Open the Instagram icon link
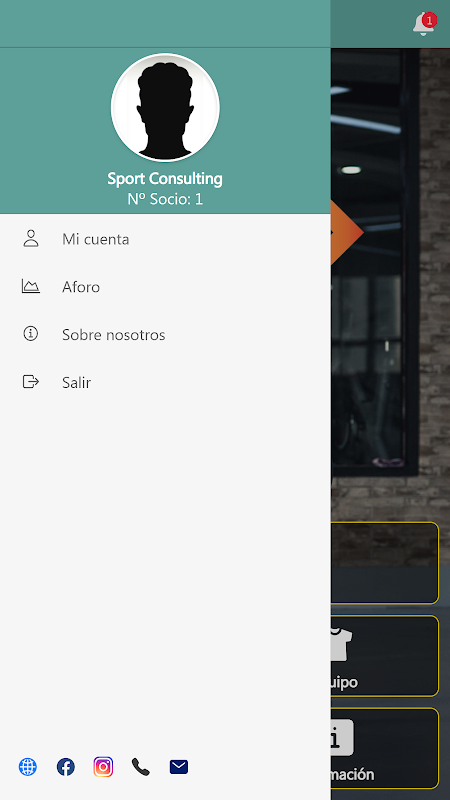450x800 pixels. 103,767
